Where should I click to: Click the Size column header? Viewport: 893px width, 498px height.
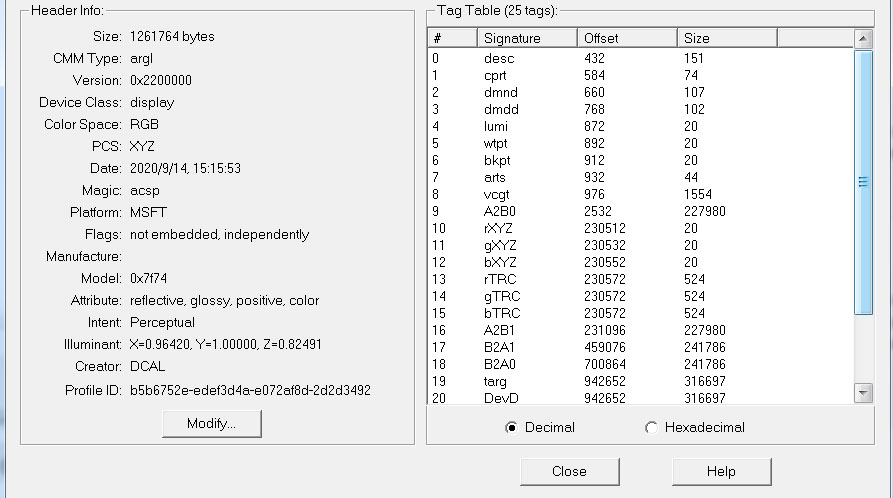click(726, 38)
